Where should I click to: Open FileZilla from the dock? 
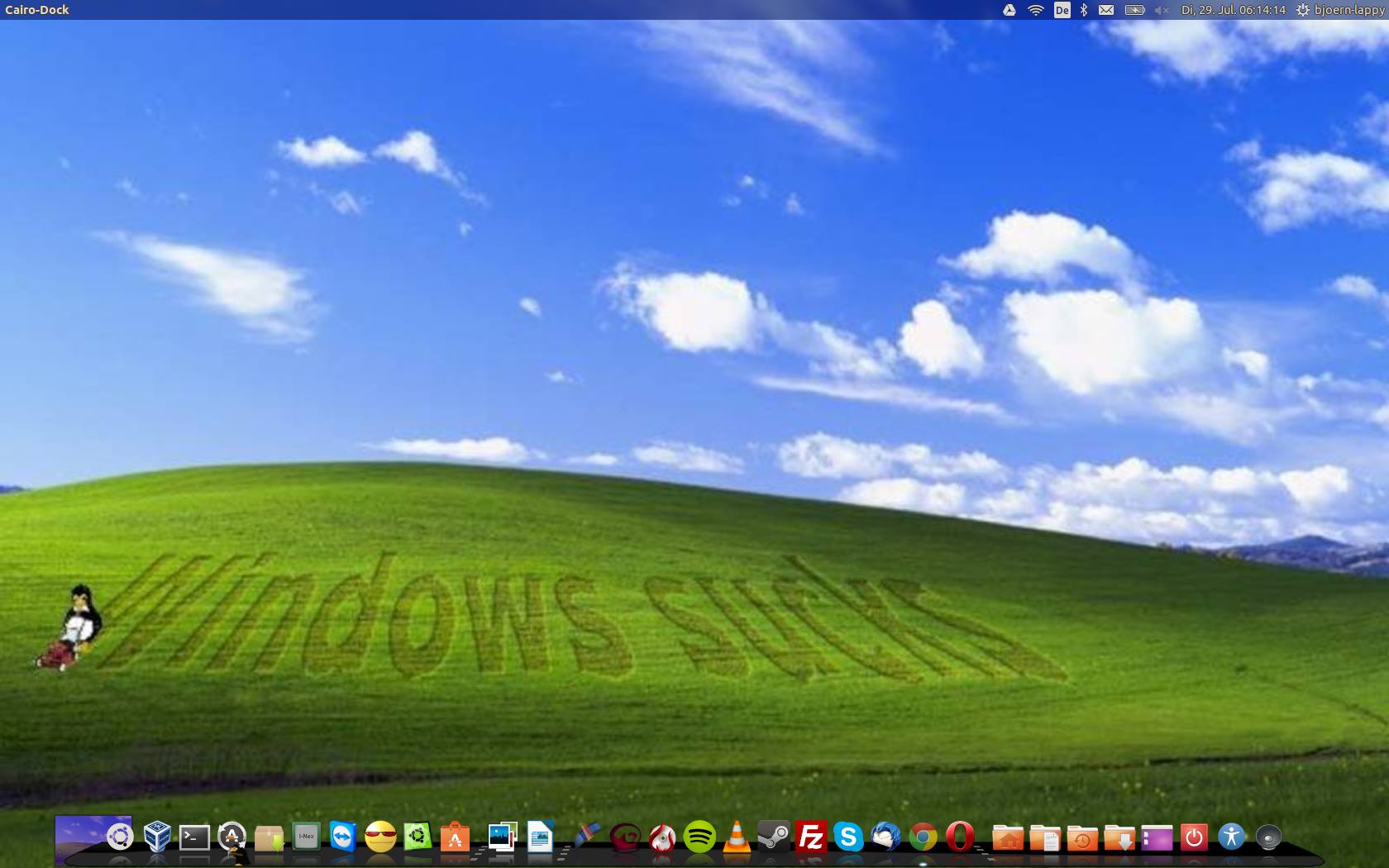pos(811,837)
